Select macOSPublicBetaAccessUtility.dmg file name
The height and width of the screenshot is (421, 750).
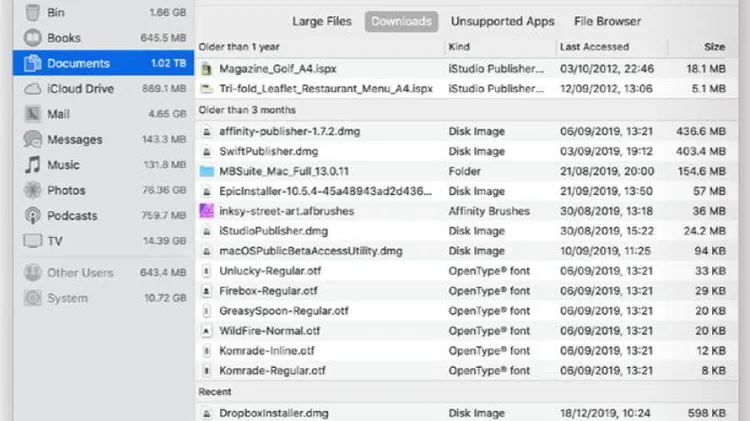point(310,251)
